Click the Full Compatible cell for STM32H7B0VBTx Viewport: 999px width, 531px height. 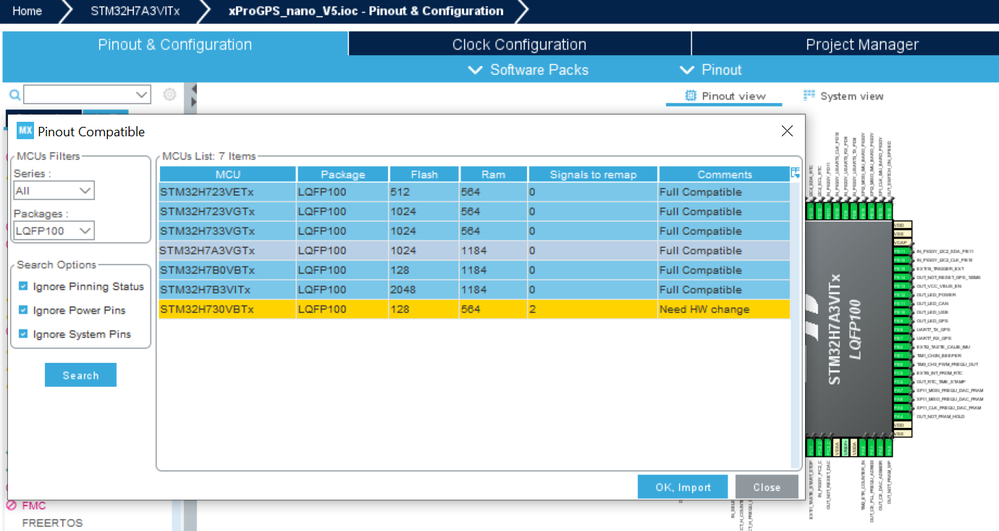(x=724, y=270)
